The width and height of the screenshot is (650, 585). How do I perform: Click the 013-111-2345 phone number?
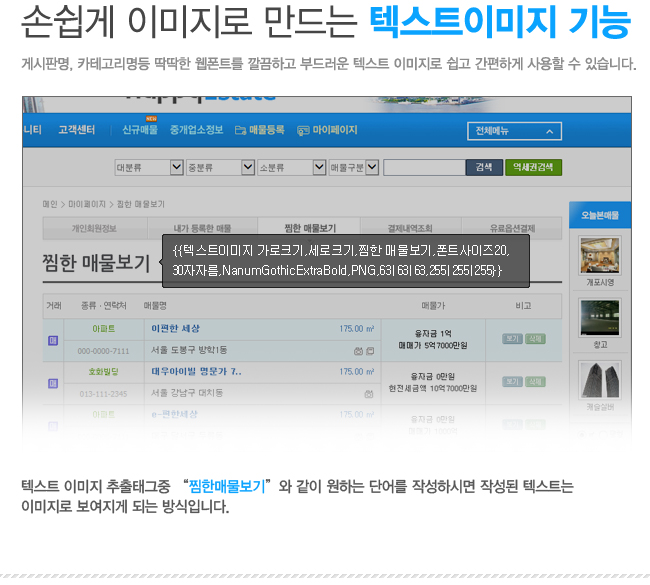click(103, 394)
